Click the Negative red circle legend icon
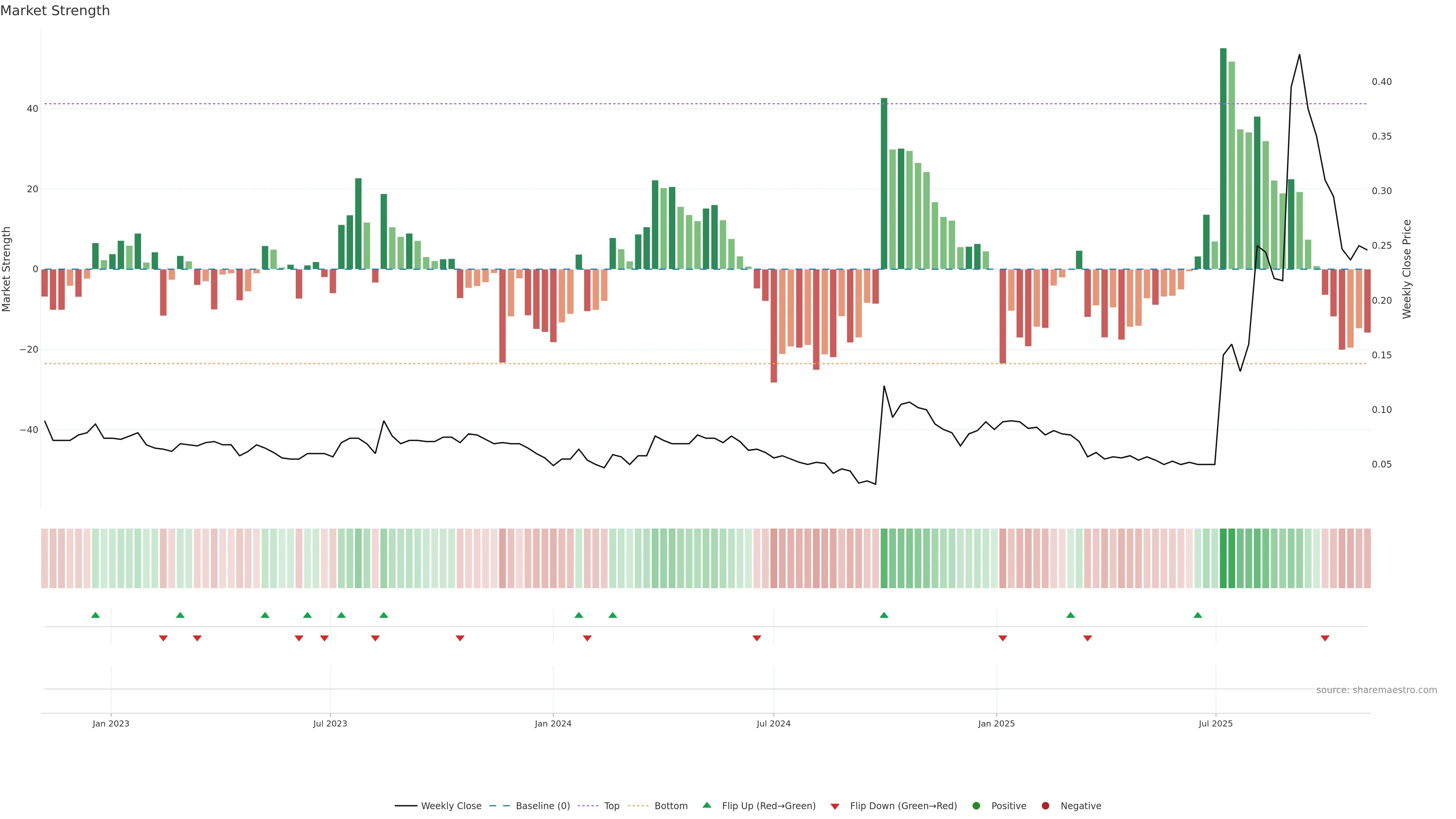The image size is (1456, 819). click(x=1045, y=806)
